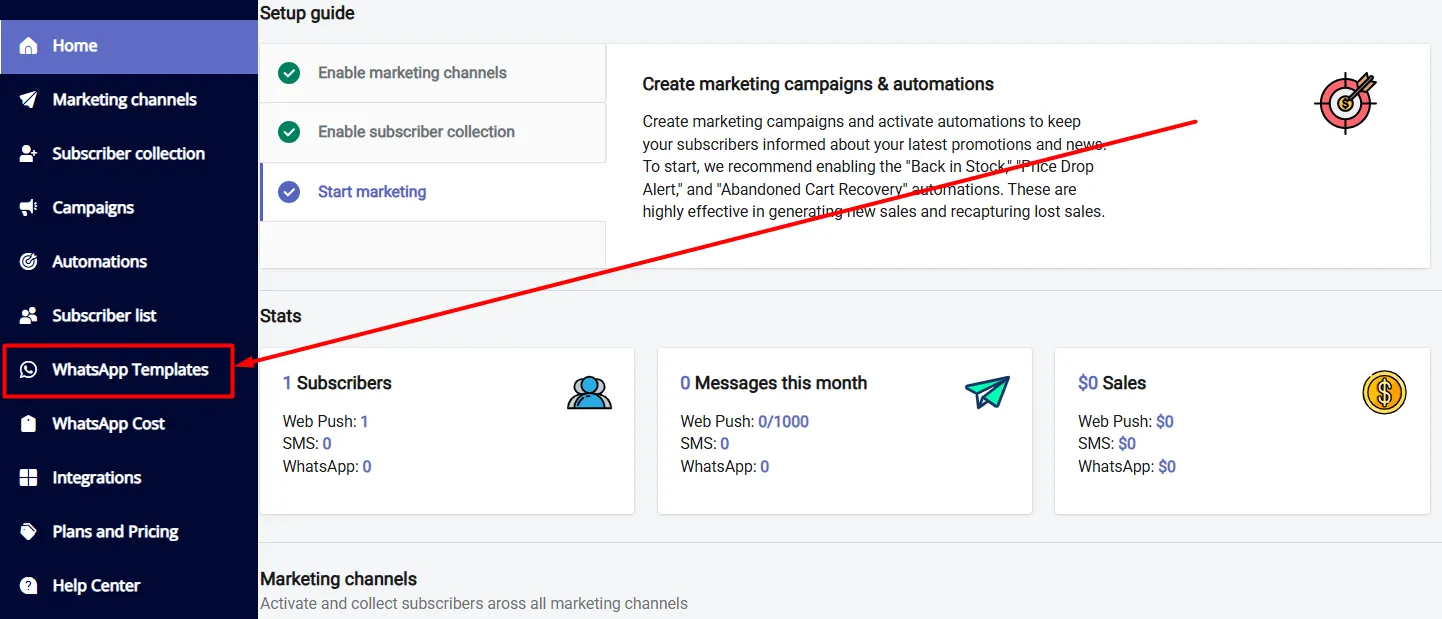The image size is (1442, 619).
Task: Click the checkmark beside Start marketing
Action: tap(289, 192)
